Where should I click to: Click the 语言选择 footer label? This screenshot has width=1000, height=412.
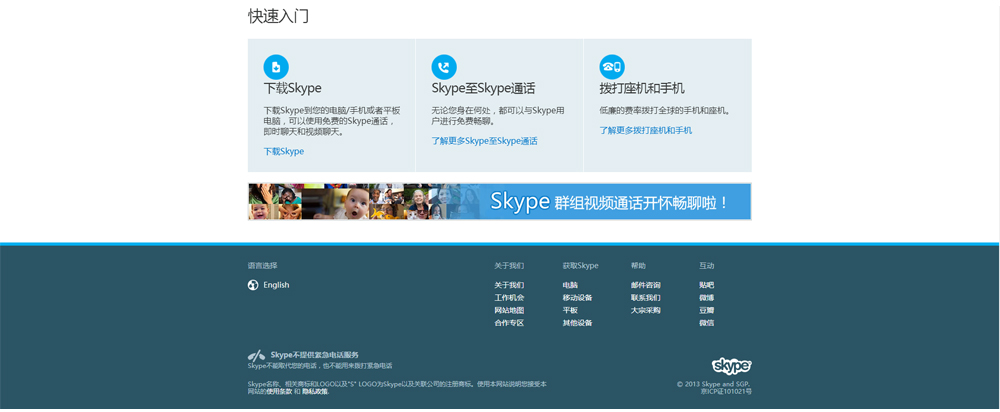click(262, 266)
